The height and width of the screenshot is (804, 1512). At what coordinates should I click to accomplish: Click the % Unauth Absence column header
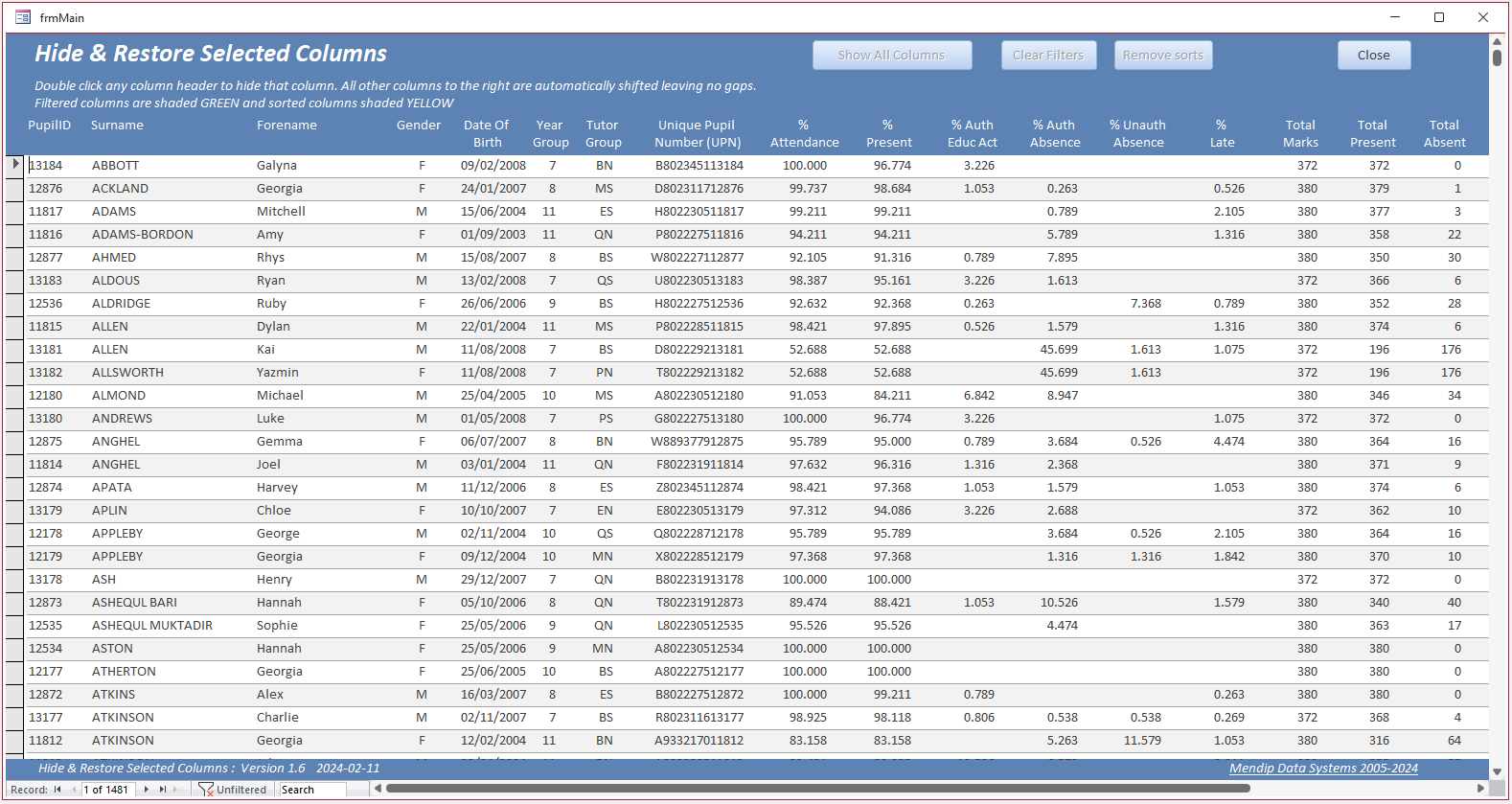[1138, 134]
